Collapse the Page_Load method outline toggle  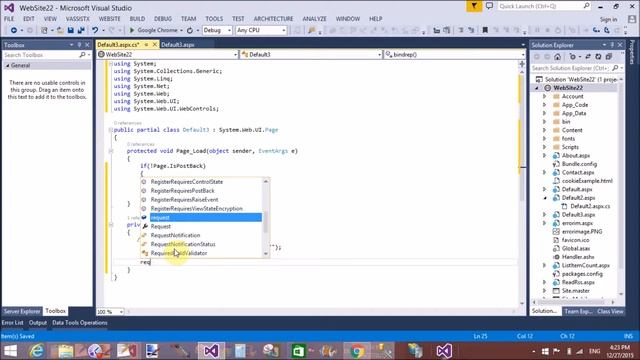[x=111, y=151]
